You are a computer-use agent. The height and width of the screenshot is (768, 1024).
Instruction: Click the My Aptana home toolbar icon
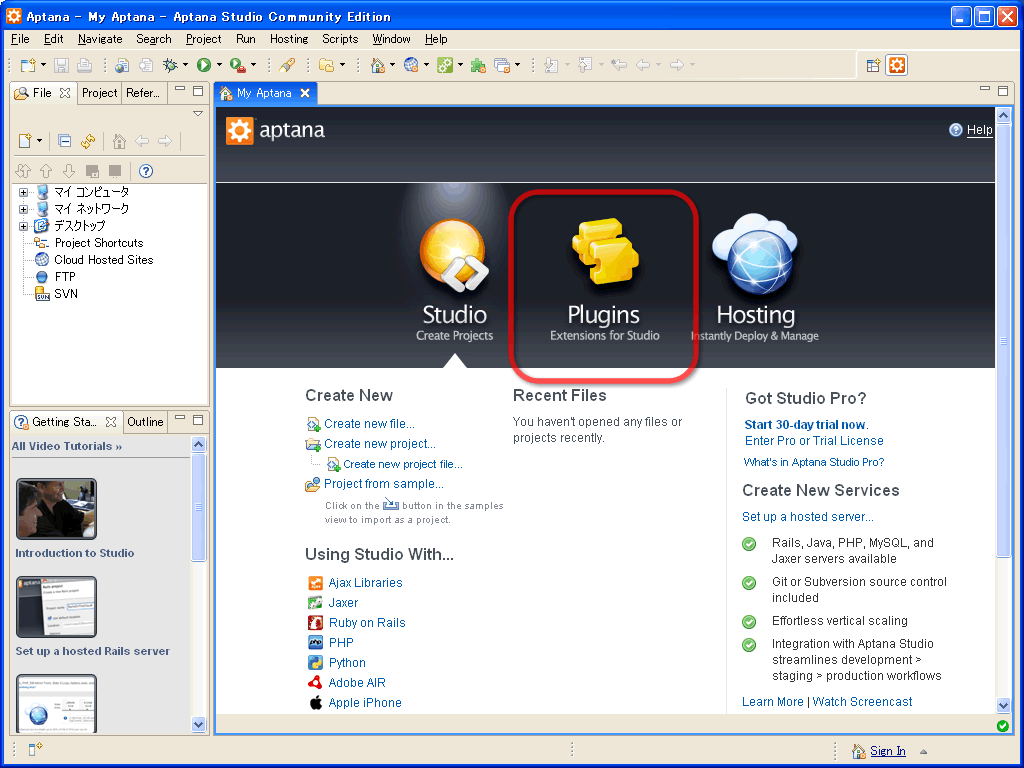click(377, 65)
